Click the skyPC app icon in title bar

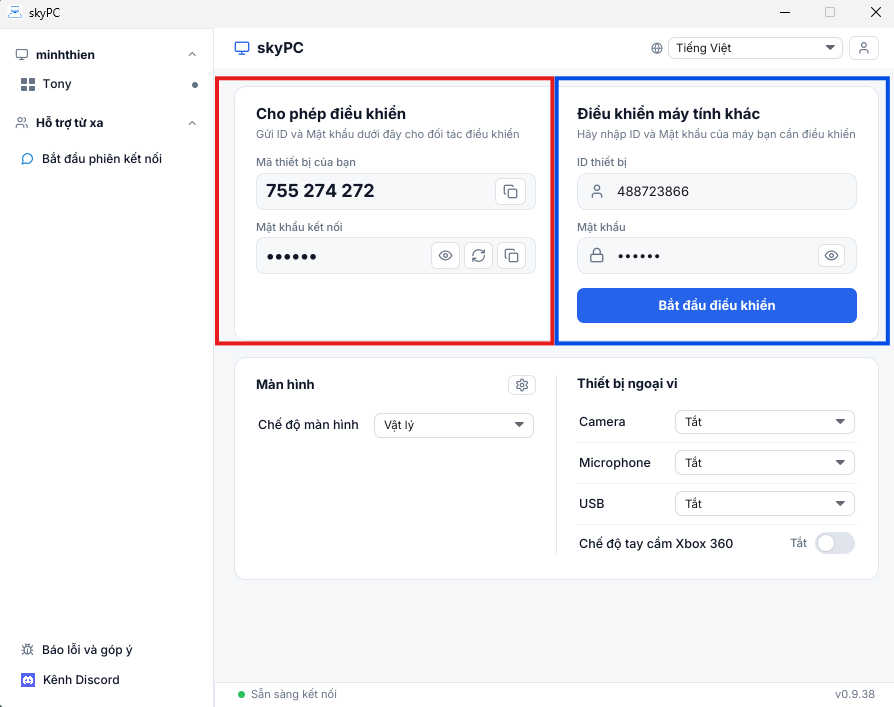[15, 12]
